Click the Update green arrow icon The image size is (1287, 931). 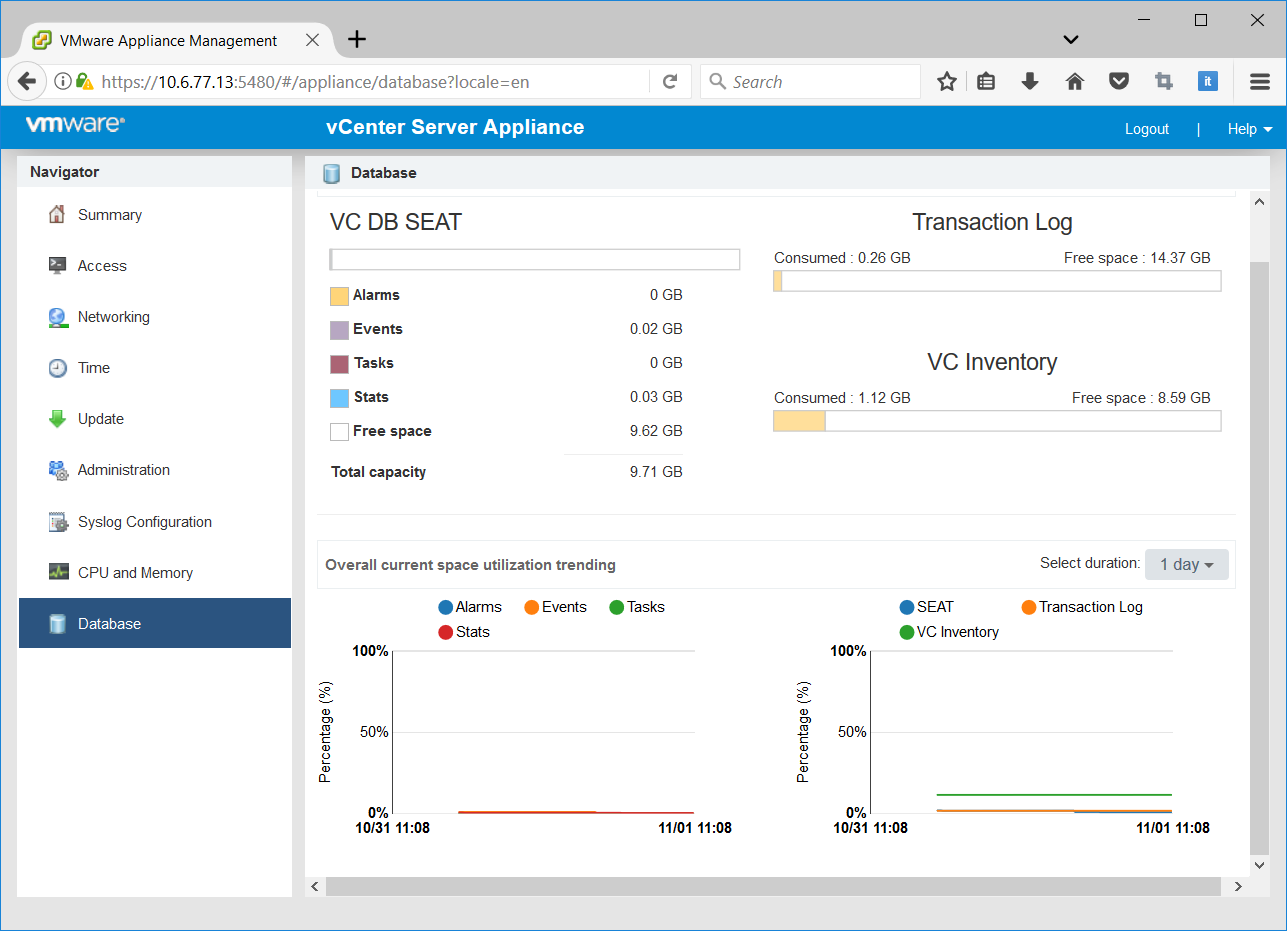[x=58, y=419]
